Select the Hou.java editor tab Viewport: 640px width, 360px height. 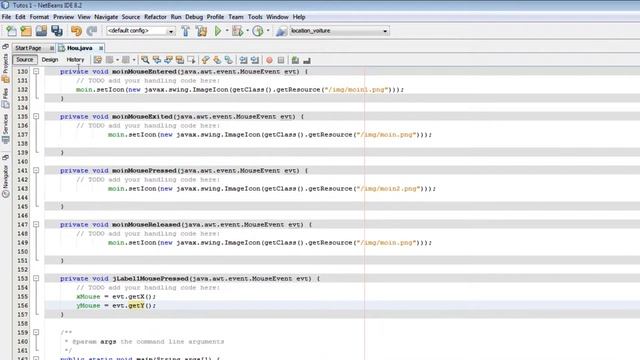coord(80,48)
